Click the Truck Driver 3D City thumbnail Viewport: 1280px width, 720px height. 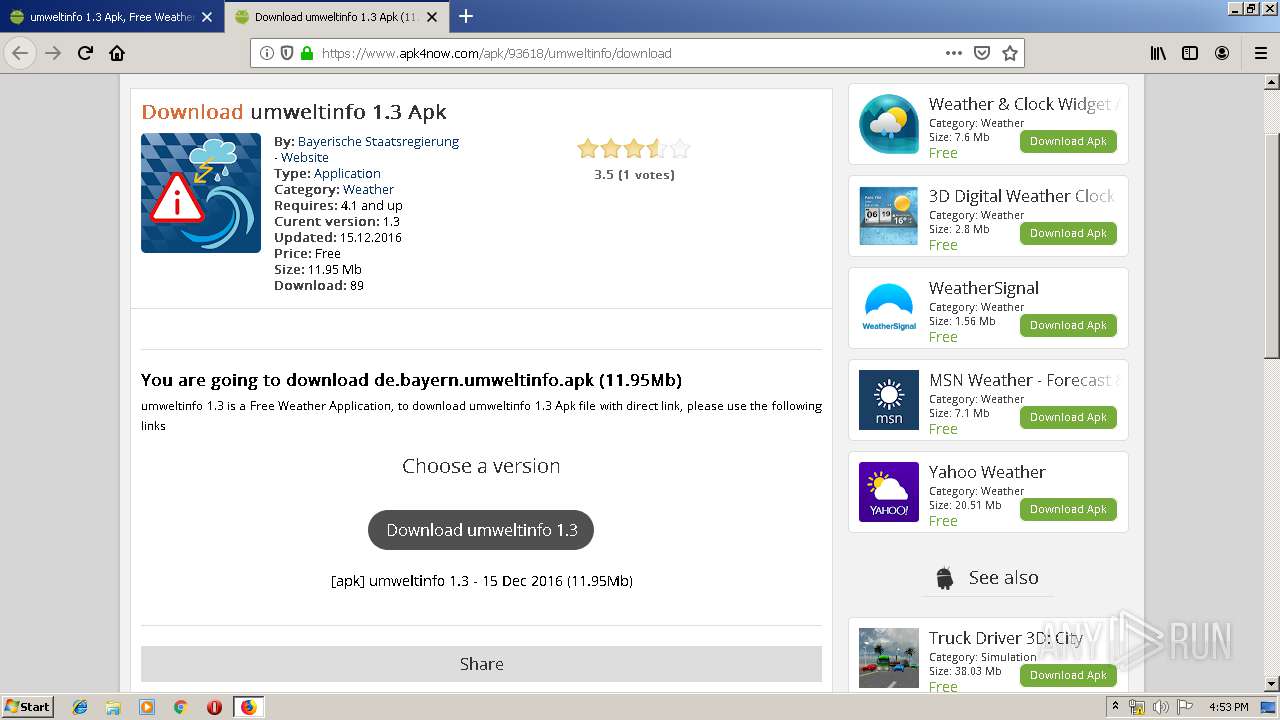(x=889, y=658)
